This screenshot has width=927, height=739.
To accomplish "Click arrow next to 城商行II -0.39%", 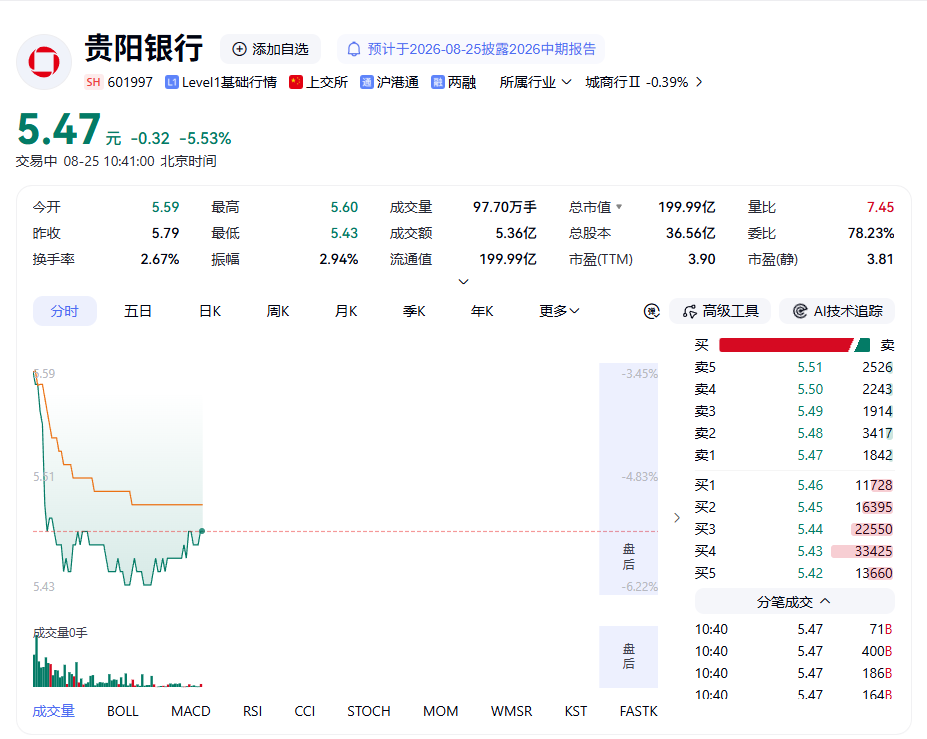I will [699, 82].
